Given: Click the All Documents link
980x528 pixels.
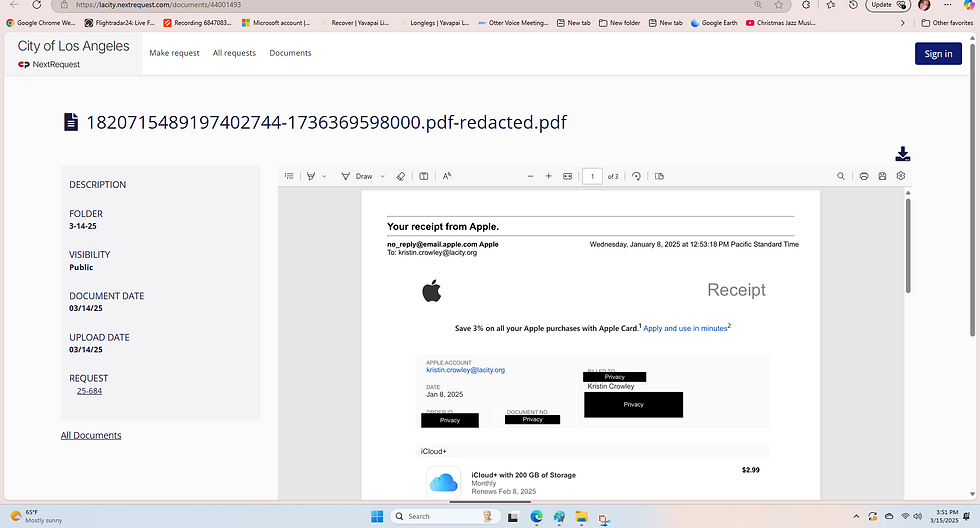Looking at the screenshot, I should pos(91,436).
